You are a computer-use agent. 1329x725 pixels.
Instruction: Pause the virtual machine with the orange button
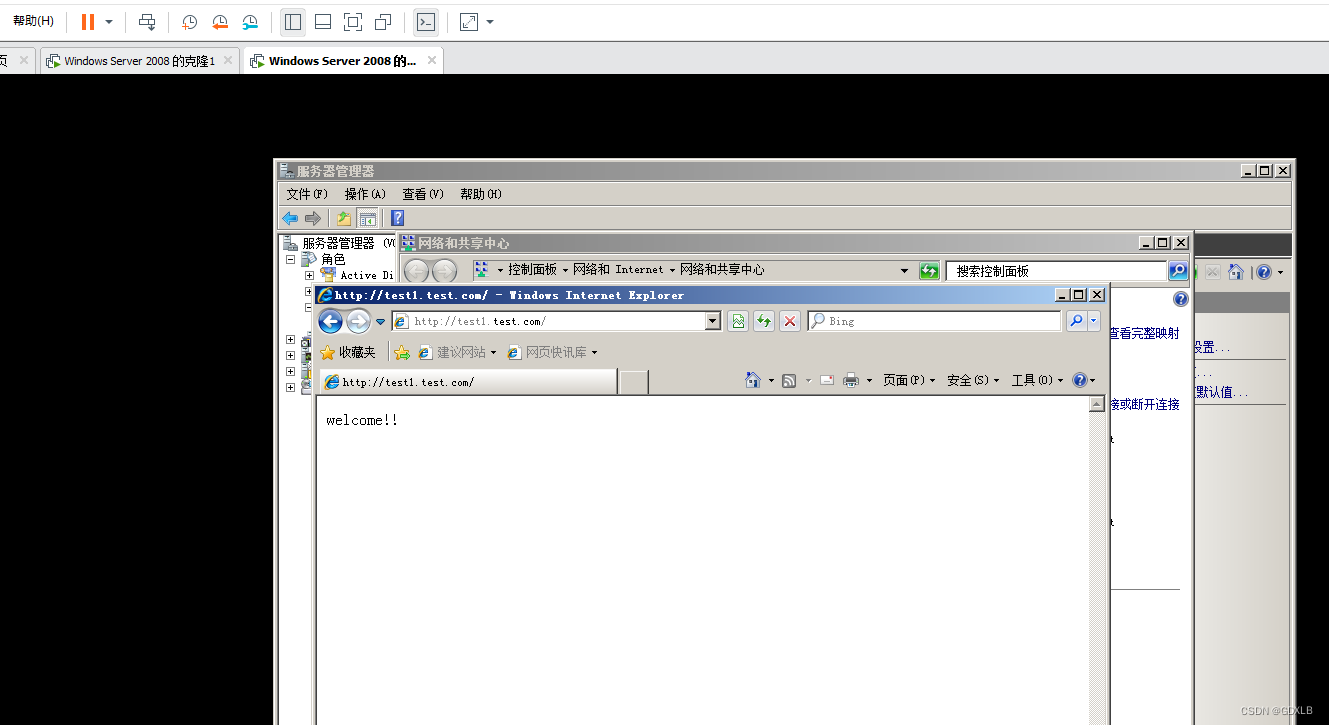[x=88, y=21]
